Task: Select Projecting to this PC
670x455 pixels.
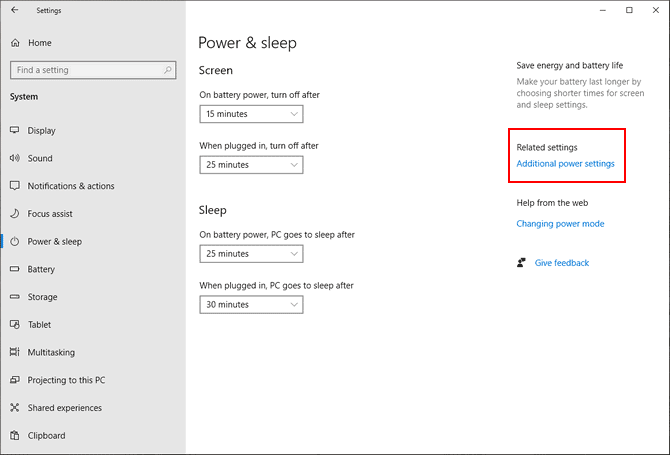Action: (66, 380)
